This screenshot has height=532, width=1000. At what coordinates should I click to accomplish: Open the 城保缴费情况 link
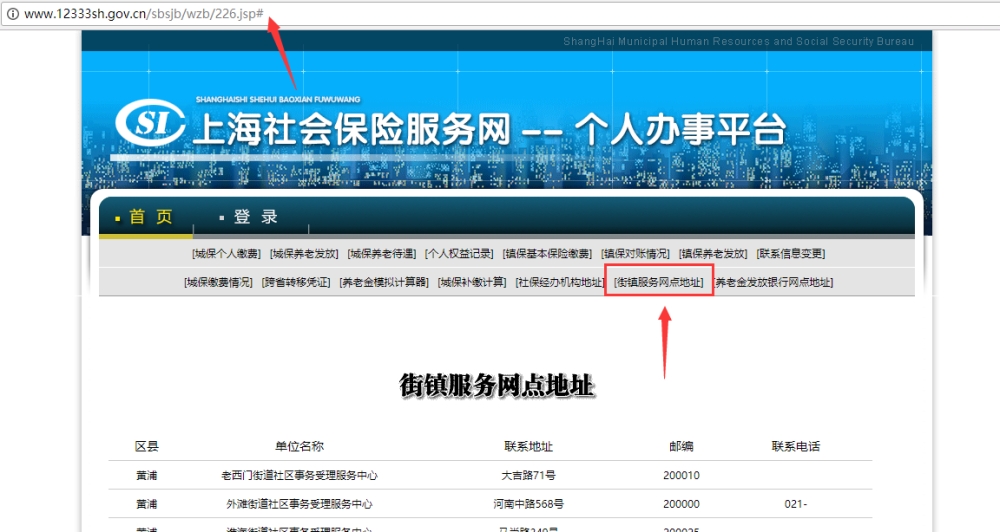coord(218,283)
